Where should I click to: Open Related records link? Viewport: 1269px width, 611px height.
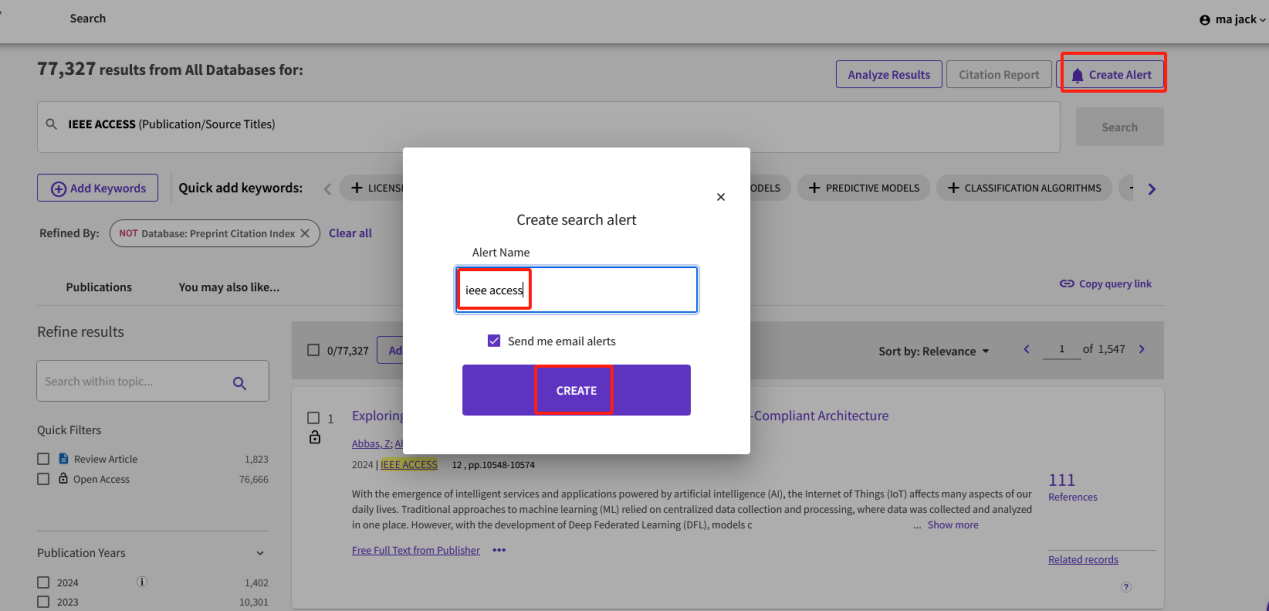click(x=1083, y=560)
